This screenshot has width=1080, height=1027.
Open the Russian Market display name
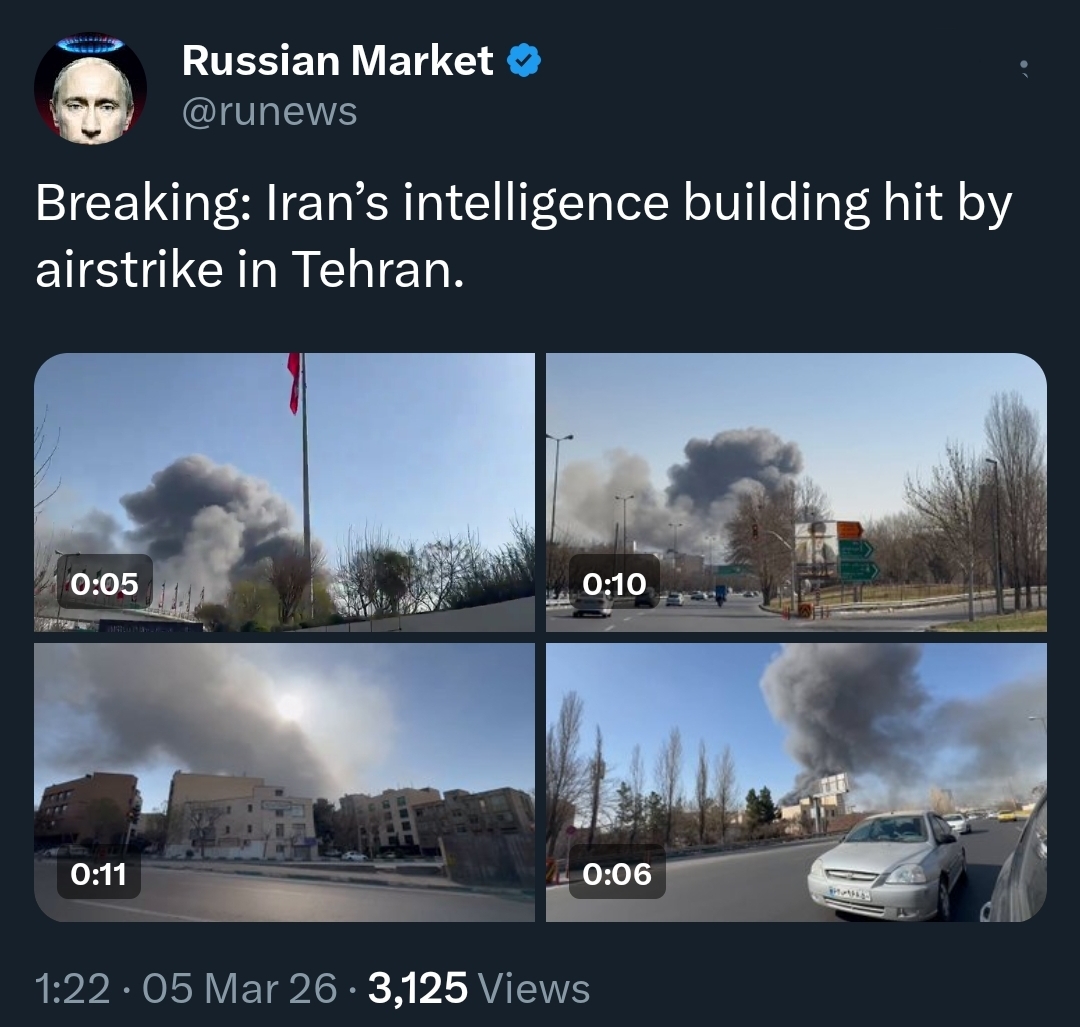point(338,61)
